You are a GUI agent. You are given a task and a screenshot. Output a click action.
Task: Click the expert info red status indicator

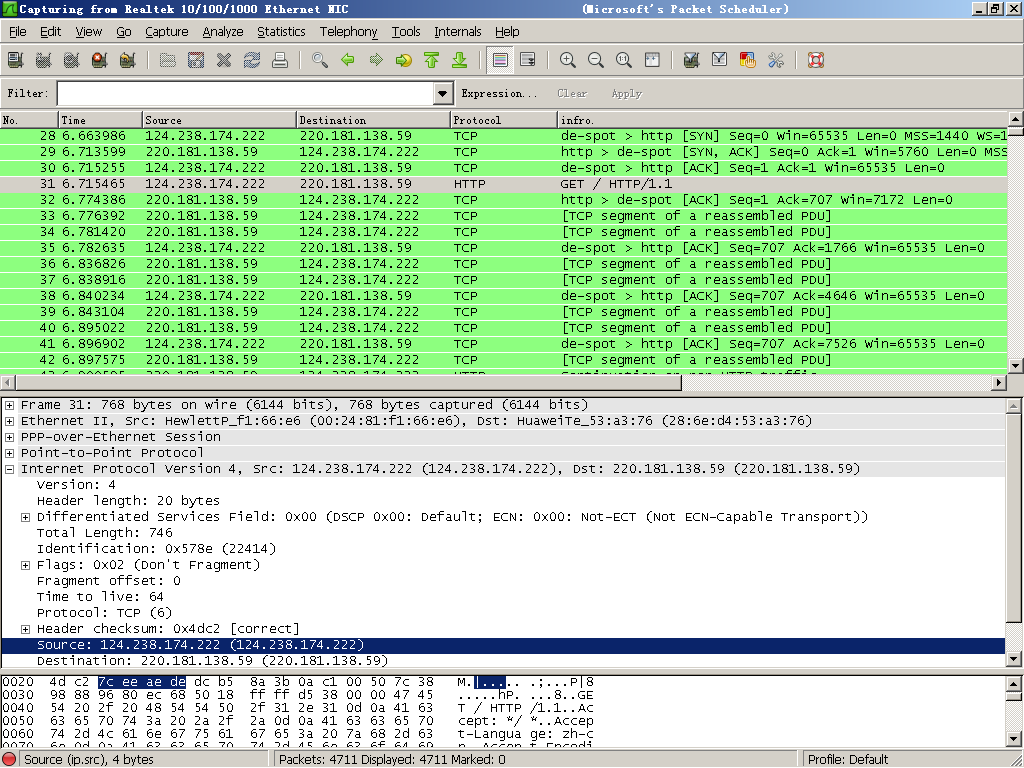[x=9, y=760]
